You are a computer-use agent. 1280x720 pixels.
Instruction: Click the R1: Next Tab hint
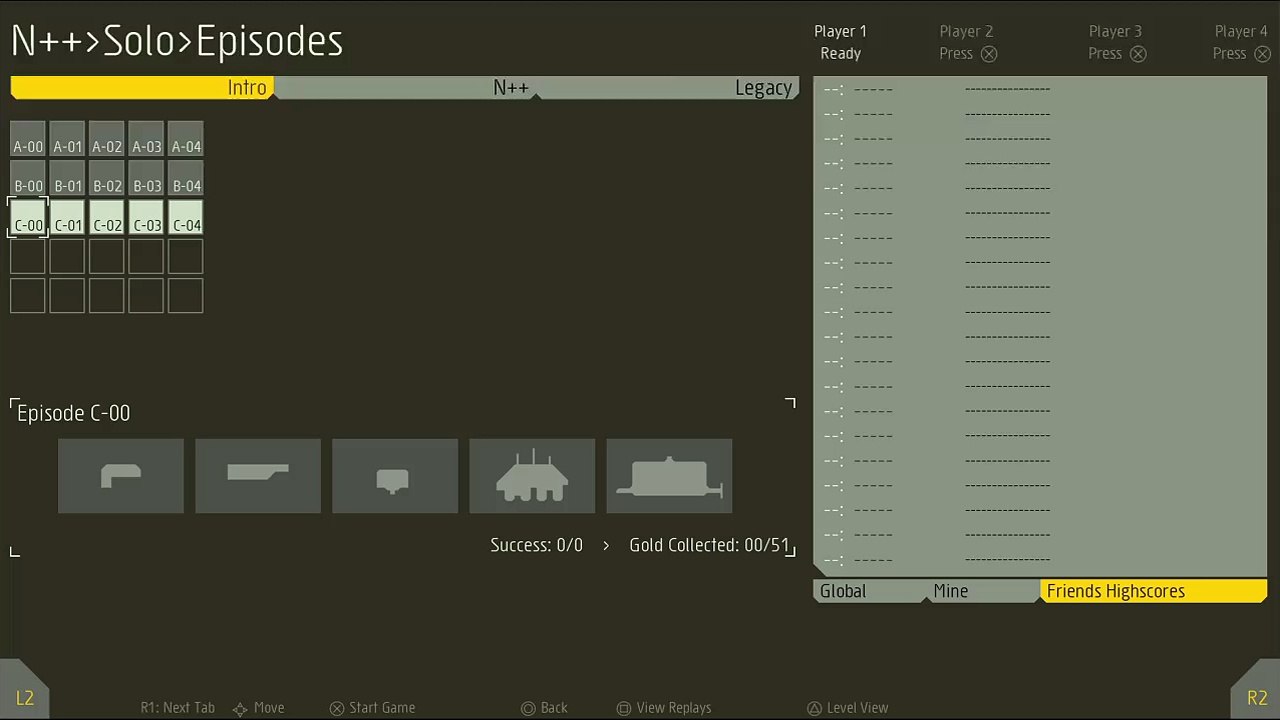coord(178,708)
